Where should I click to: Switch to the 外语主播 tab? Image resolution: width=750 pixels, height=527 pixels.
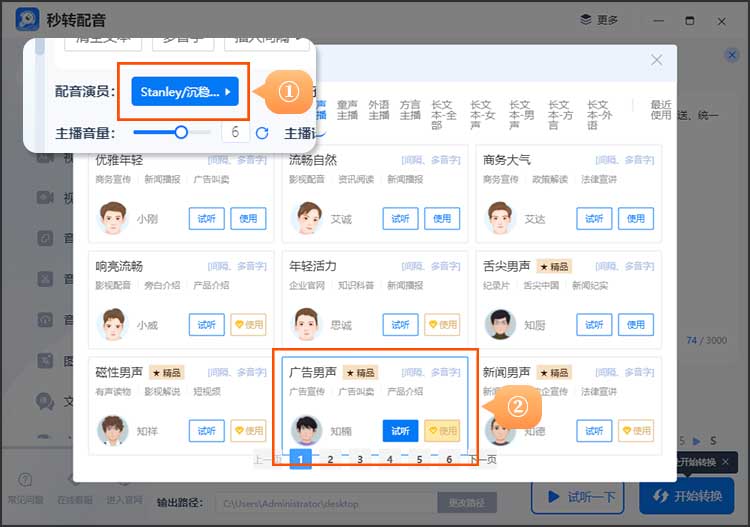point(379,110)
